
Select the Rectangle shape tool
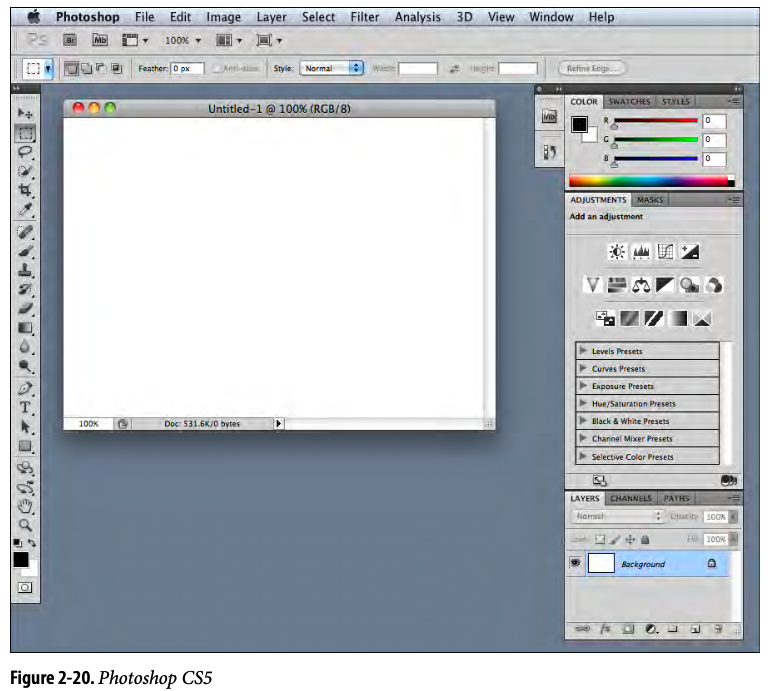[x=25, y=446]
